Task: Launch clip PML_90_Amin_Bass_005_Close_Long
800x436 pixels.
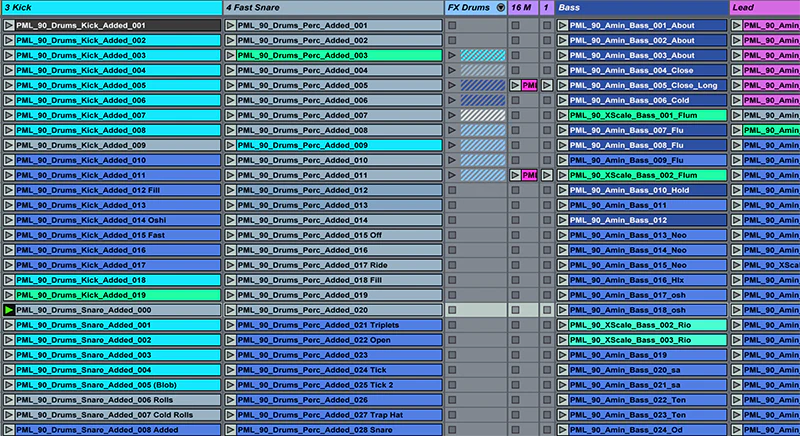Action: point(563,85)
